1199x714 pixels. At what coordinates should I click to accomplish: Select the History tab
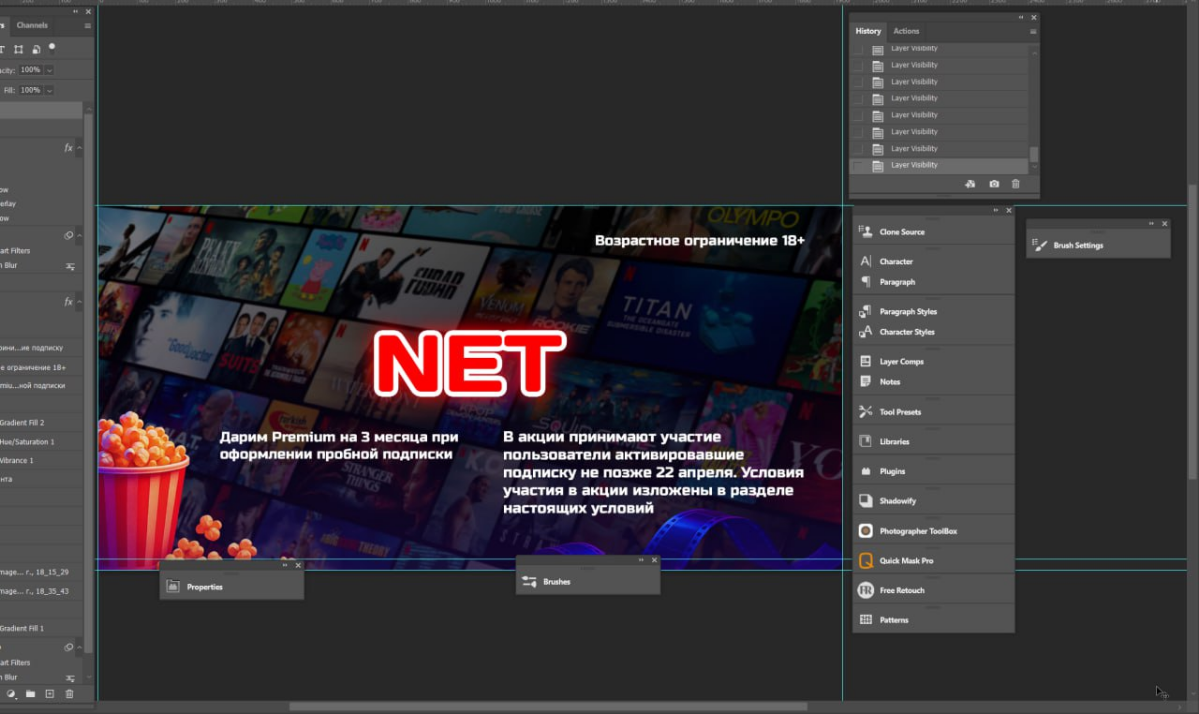point(868,31)
